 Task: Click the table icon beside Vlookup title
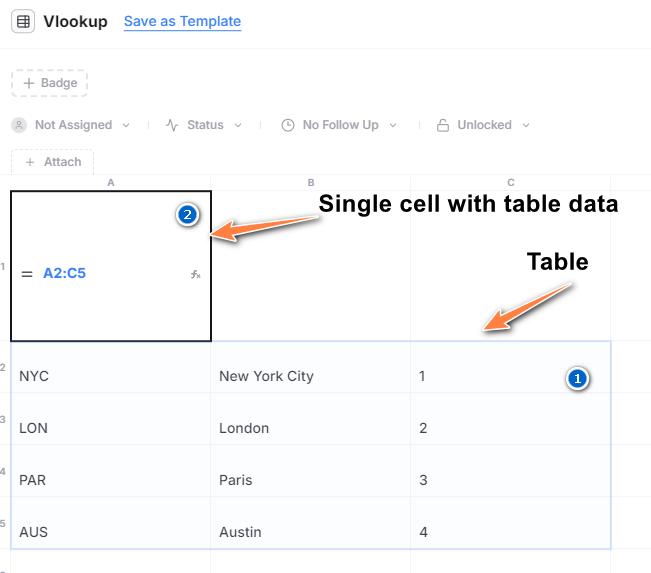(x=23, y=21)
